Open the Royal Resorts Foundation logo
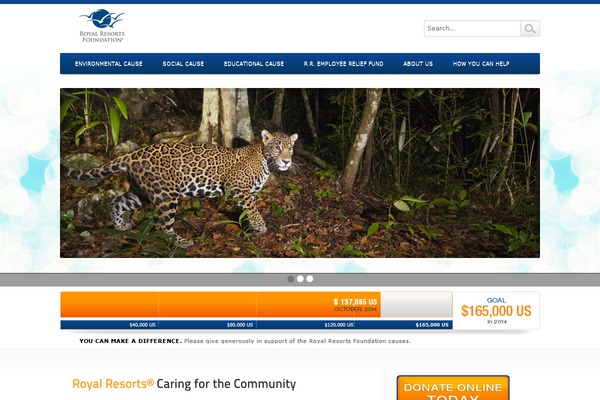This screenshot has height=400, width=600. coord(102,25)
